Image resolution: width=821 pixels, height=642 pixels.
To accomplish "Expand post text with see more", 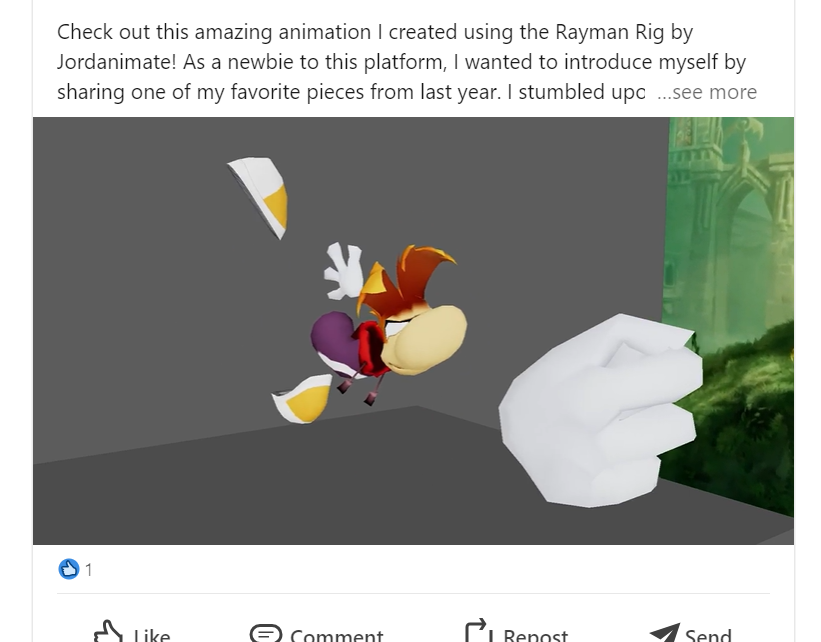I will click(707, 92).
